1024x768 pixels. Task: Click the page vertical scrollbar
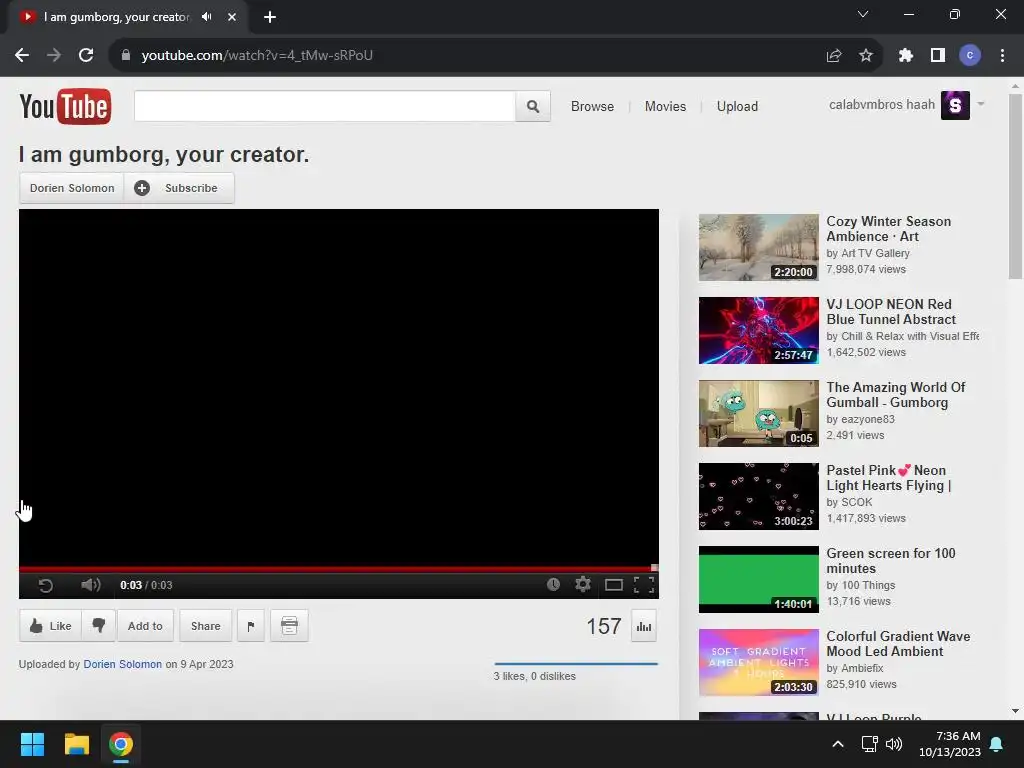(1015, 186)
